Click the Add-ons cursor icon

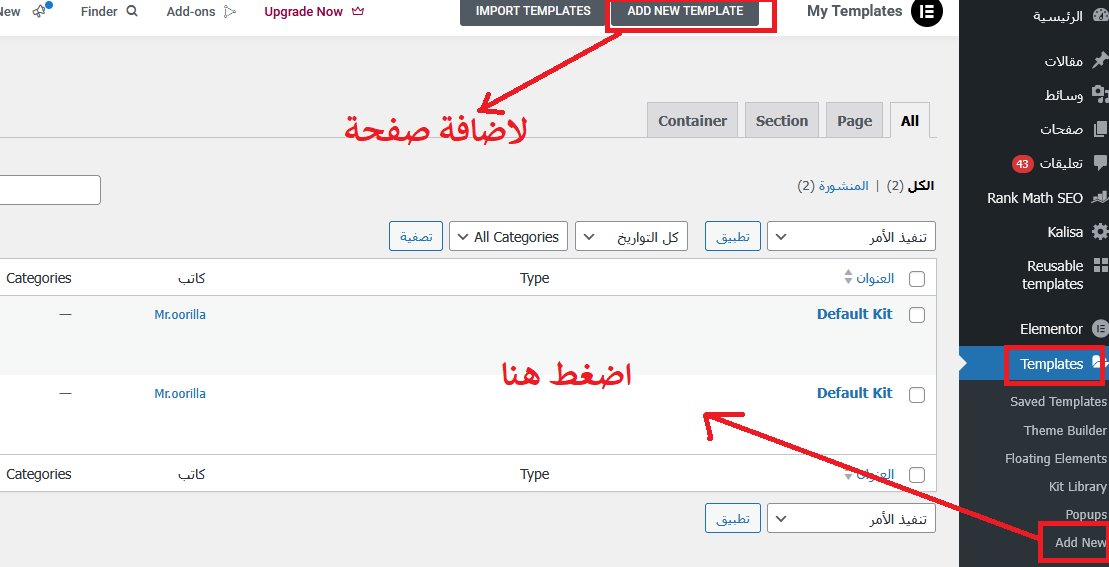[x=228, y=12]
